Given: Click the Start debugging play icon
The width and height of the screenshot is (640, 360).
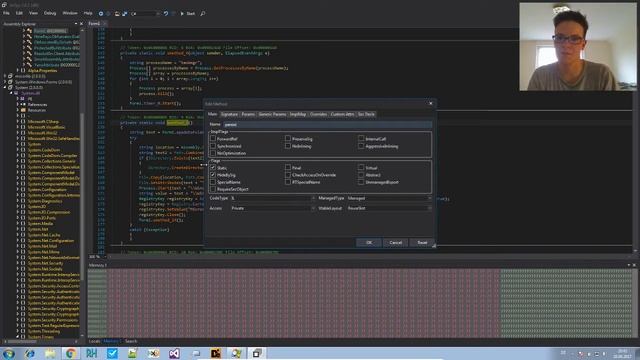Looking at the screenshot, I should pyautogui.click(x=182, y=13).
